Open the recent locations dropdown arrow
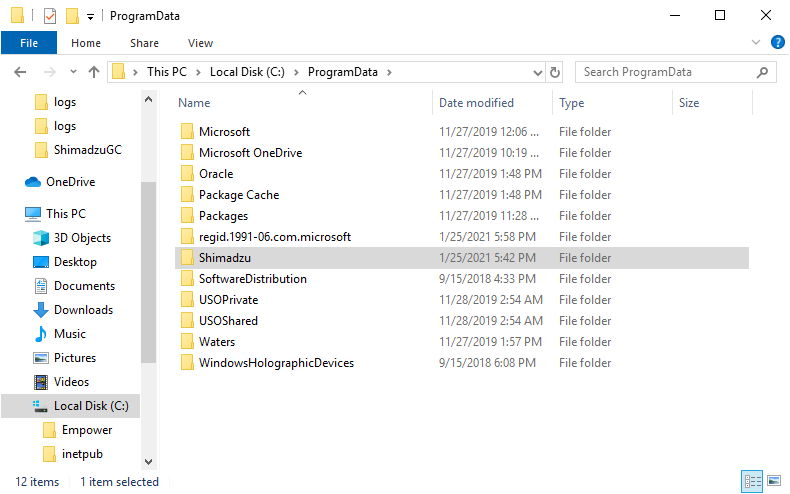Viewport: 790px width, 494px height. [72, 72]
